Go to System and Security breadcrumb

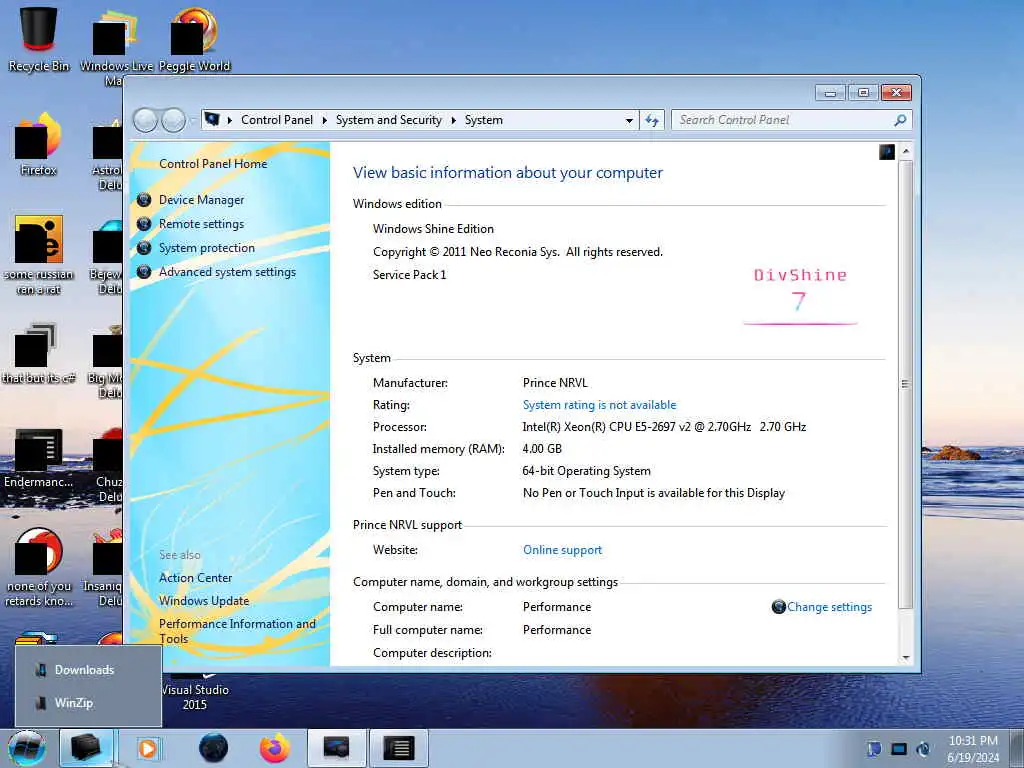pos(389,120)
